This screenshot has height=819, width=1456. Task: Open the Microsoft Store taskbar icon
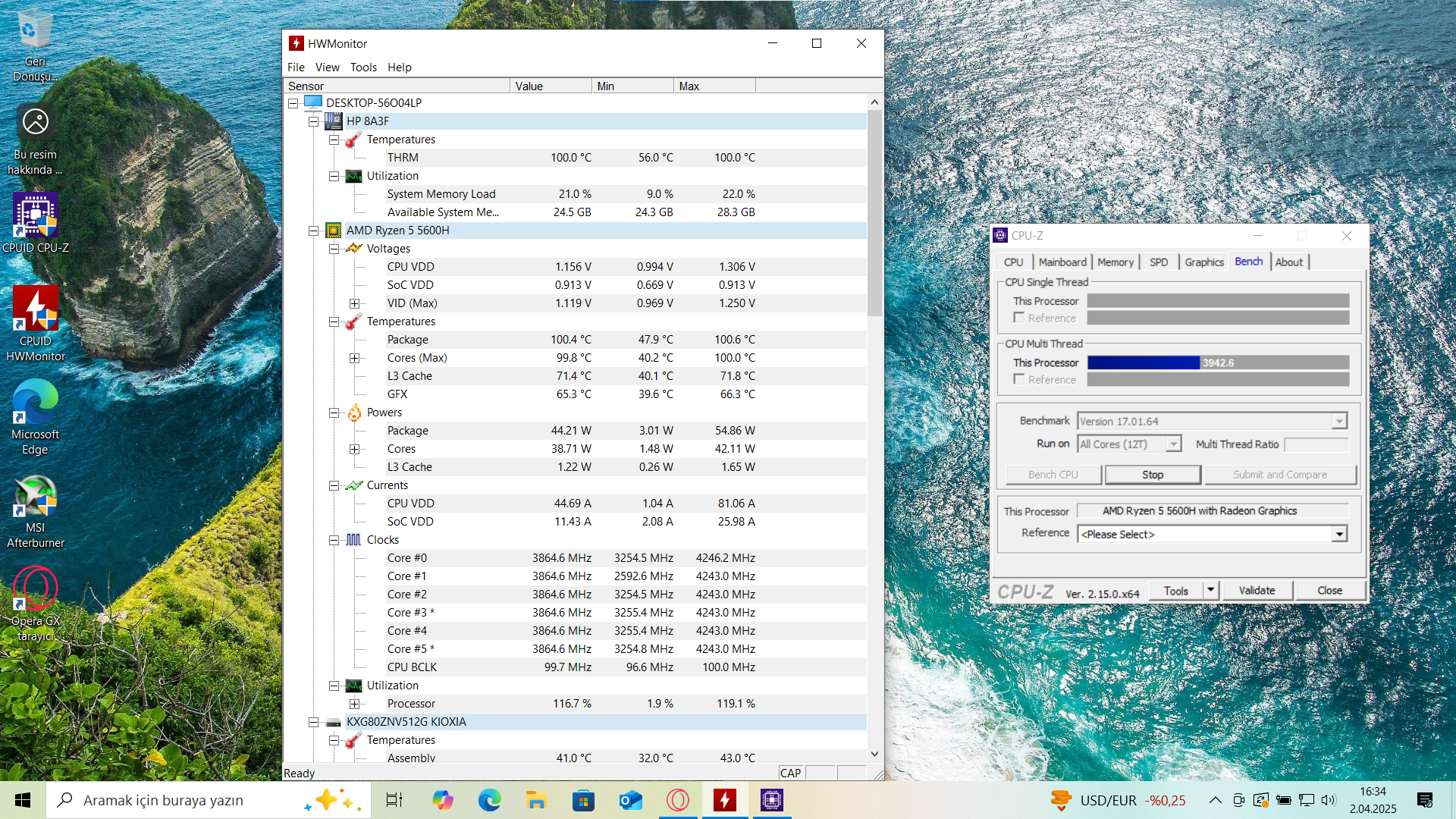pyautogui.click(x=583, y=800)
